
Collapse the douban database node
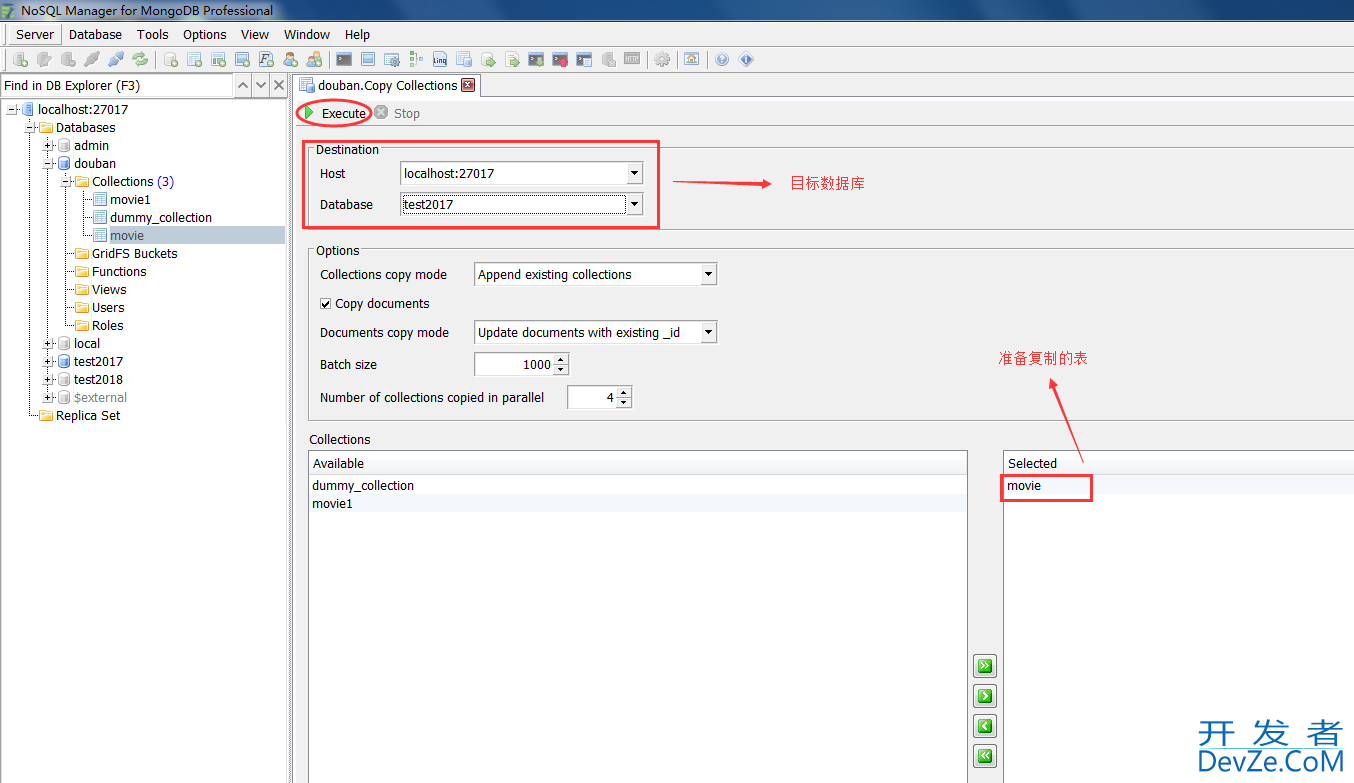point(48,163)
